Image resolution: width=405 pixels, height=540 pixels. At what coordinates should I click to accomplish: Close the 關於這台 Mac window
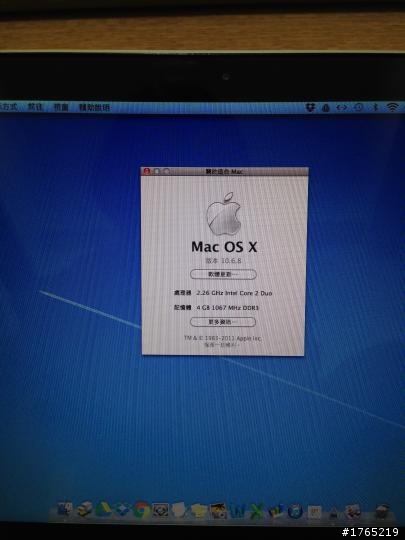147,171
